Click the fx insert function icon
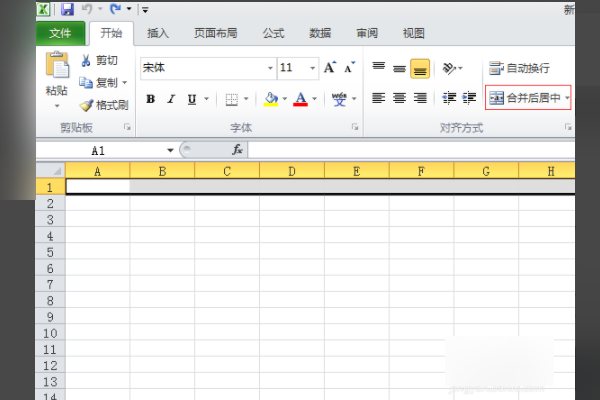 (x=237, y=150)
